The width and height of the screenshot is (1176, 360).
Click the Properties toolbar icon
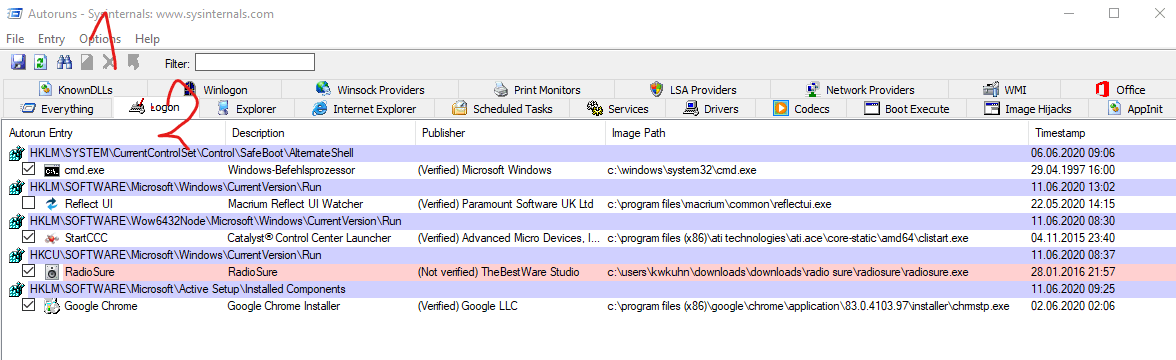pyautogui.click(x=133, y=62)
